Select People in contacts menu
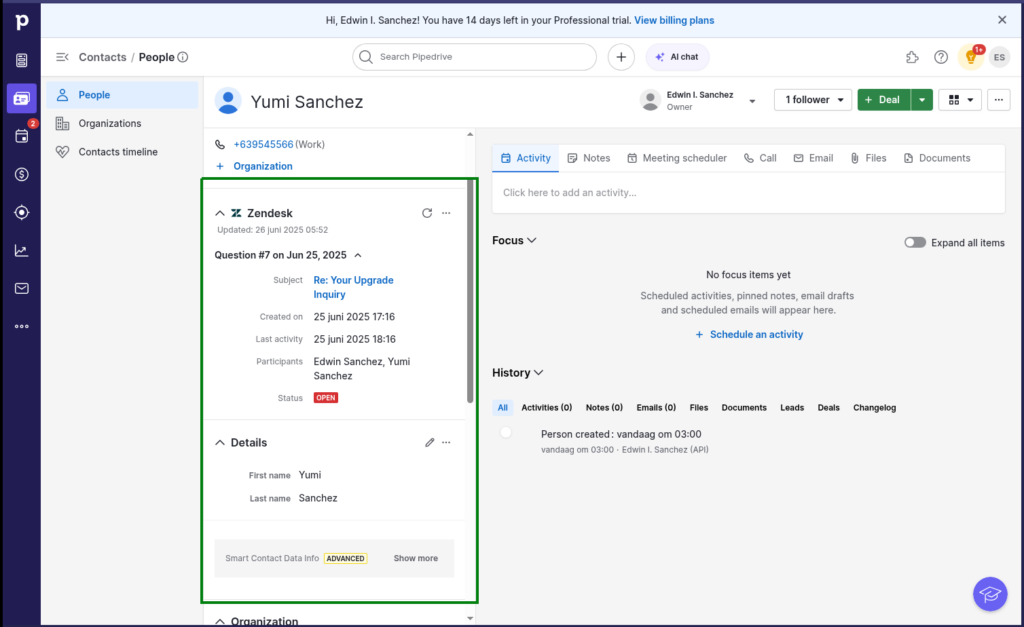The image size is (1024, 627). (122, 95)
